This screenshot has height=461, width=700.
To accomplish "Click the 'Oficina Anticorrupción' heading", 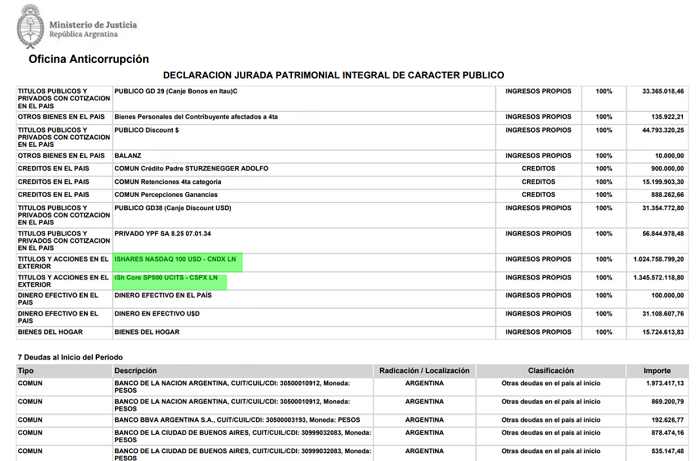I will [x=89, y=59].
